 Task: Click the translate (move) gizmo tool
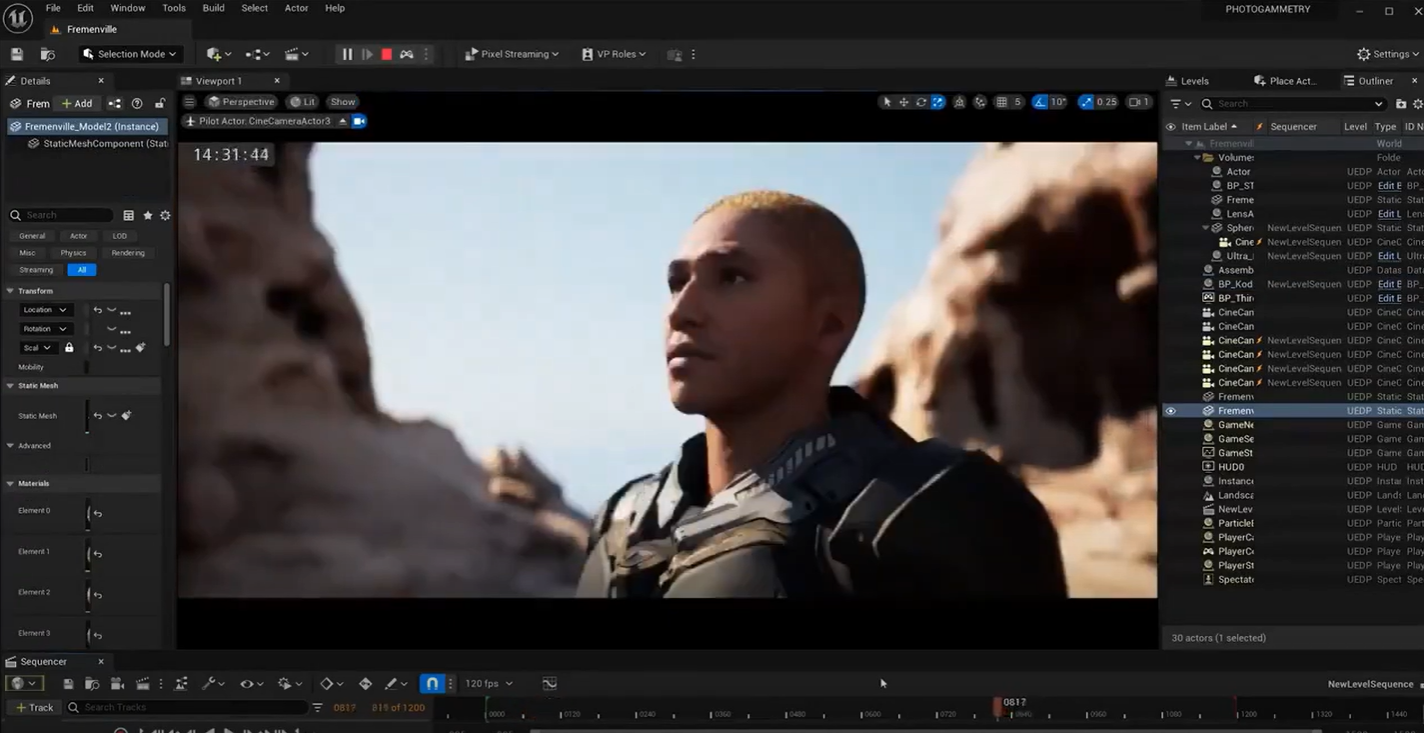point(904,102)
